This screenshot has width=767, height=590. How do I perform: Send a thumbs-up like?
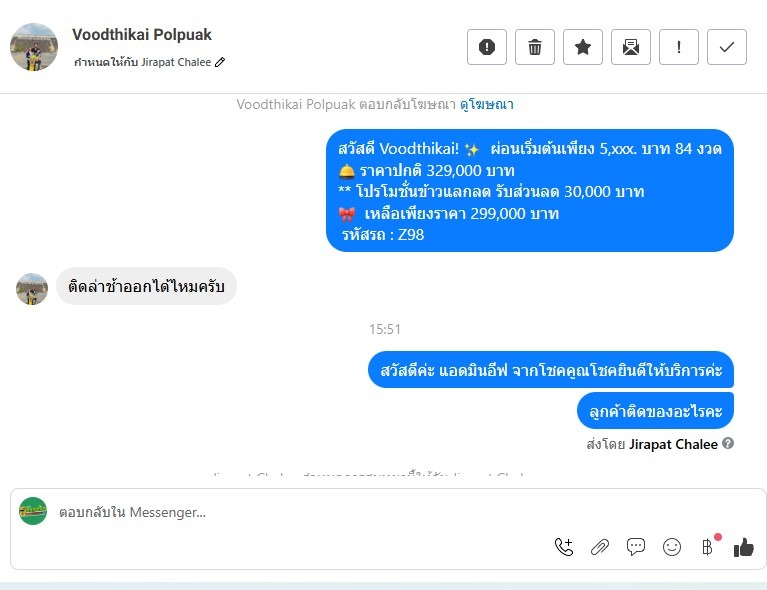(x=744, y=546)
